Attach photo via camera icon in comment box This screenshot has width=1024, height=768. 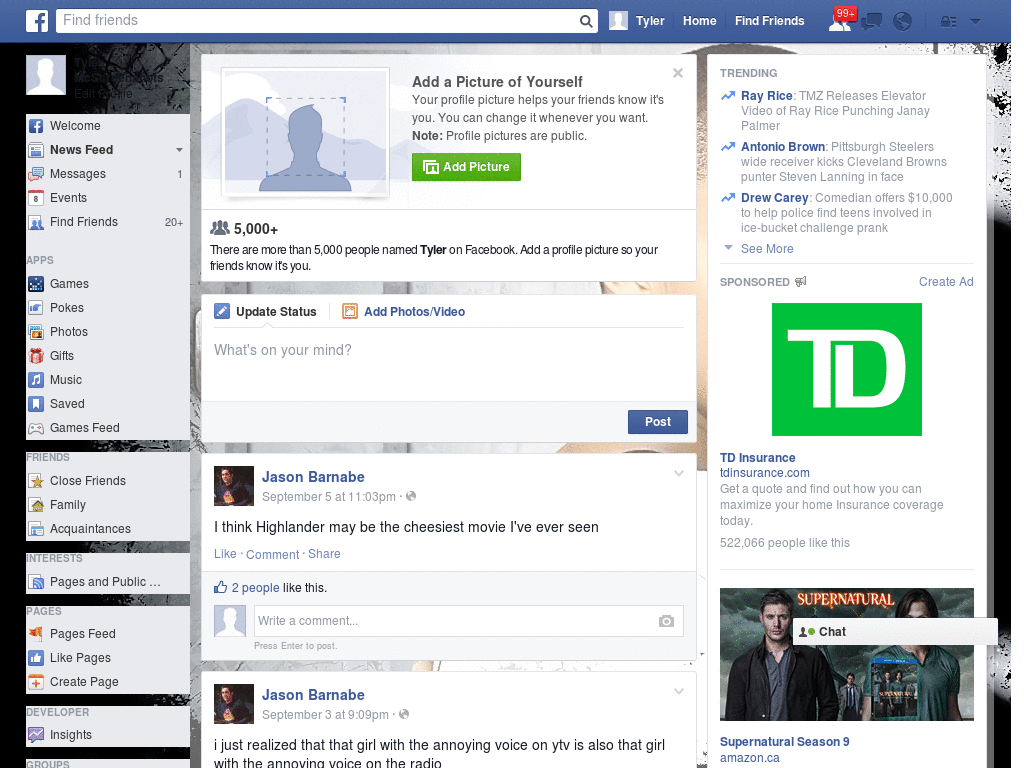coord(666,621)
